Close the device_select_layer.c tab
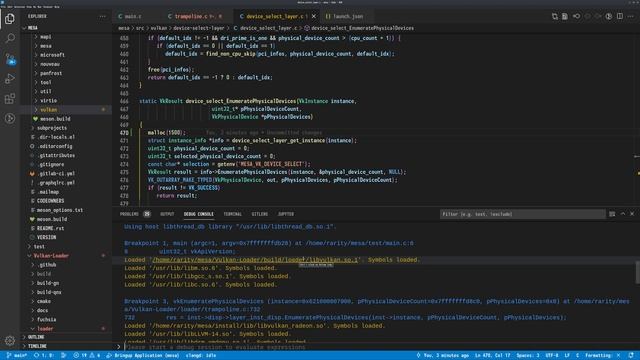Image resolution: width=640 pixels, height=360 pixels. point(313,16)
